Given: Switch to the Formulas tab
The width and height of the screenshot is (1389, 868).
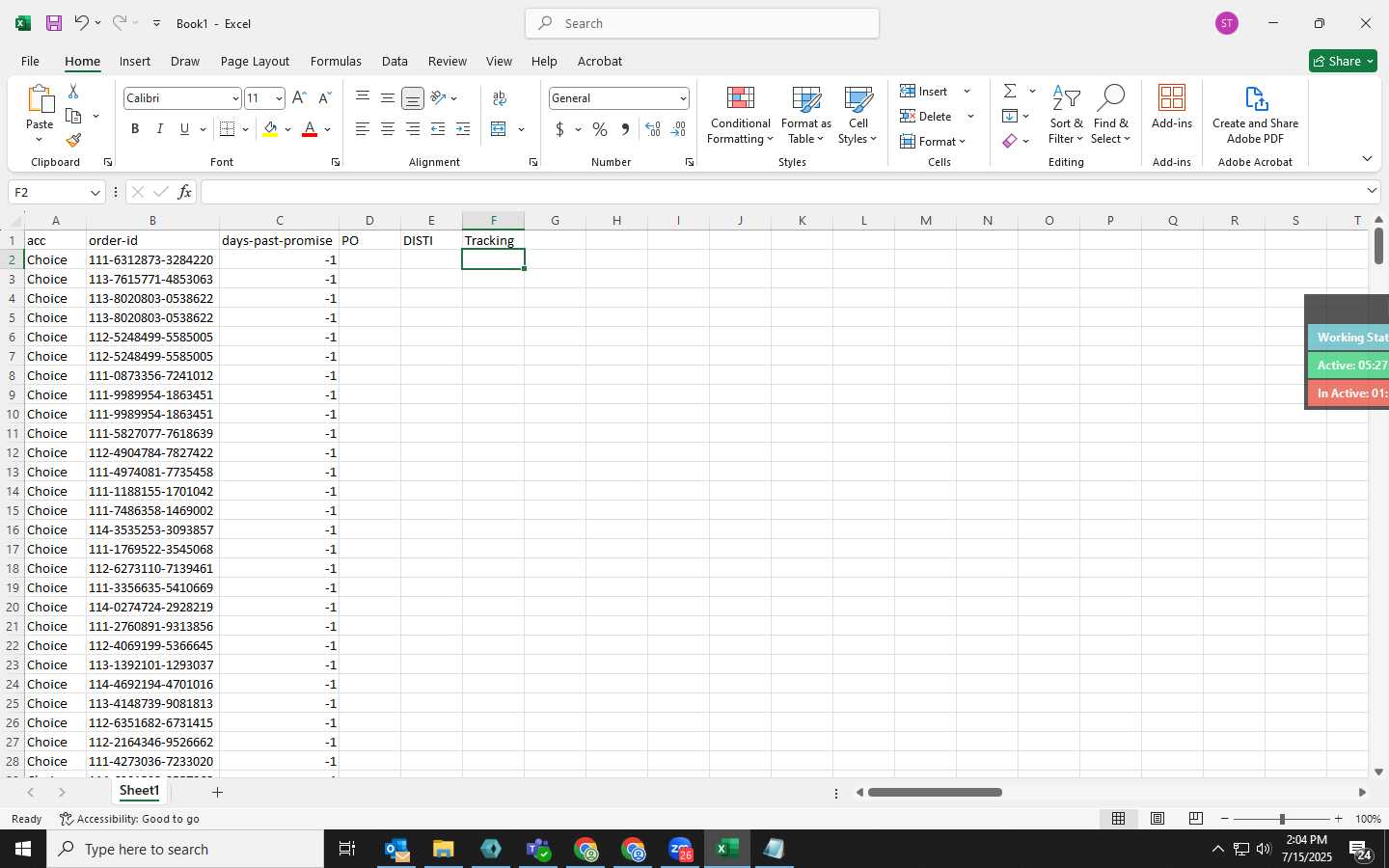Looking at the screenshot, I should tap(336, 61).
